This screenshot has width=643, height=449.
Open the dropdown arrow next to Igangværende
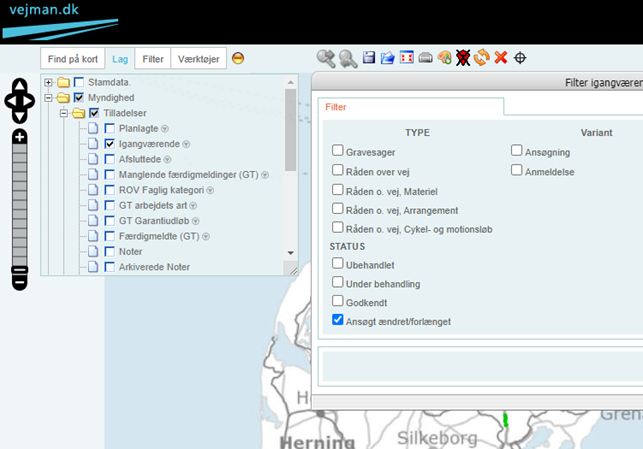coord(186,144)
